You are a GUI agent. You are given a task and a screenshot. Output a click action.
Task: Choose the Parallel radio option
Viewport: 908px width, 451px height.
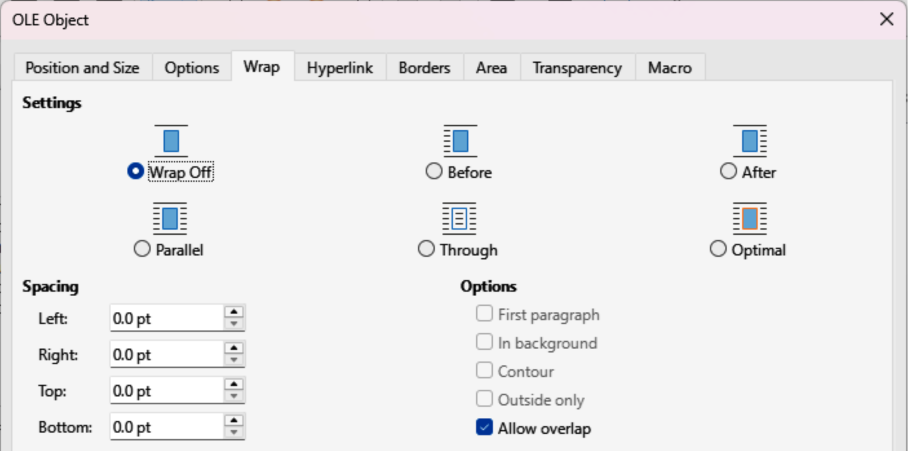click(x=141, y=250)
